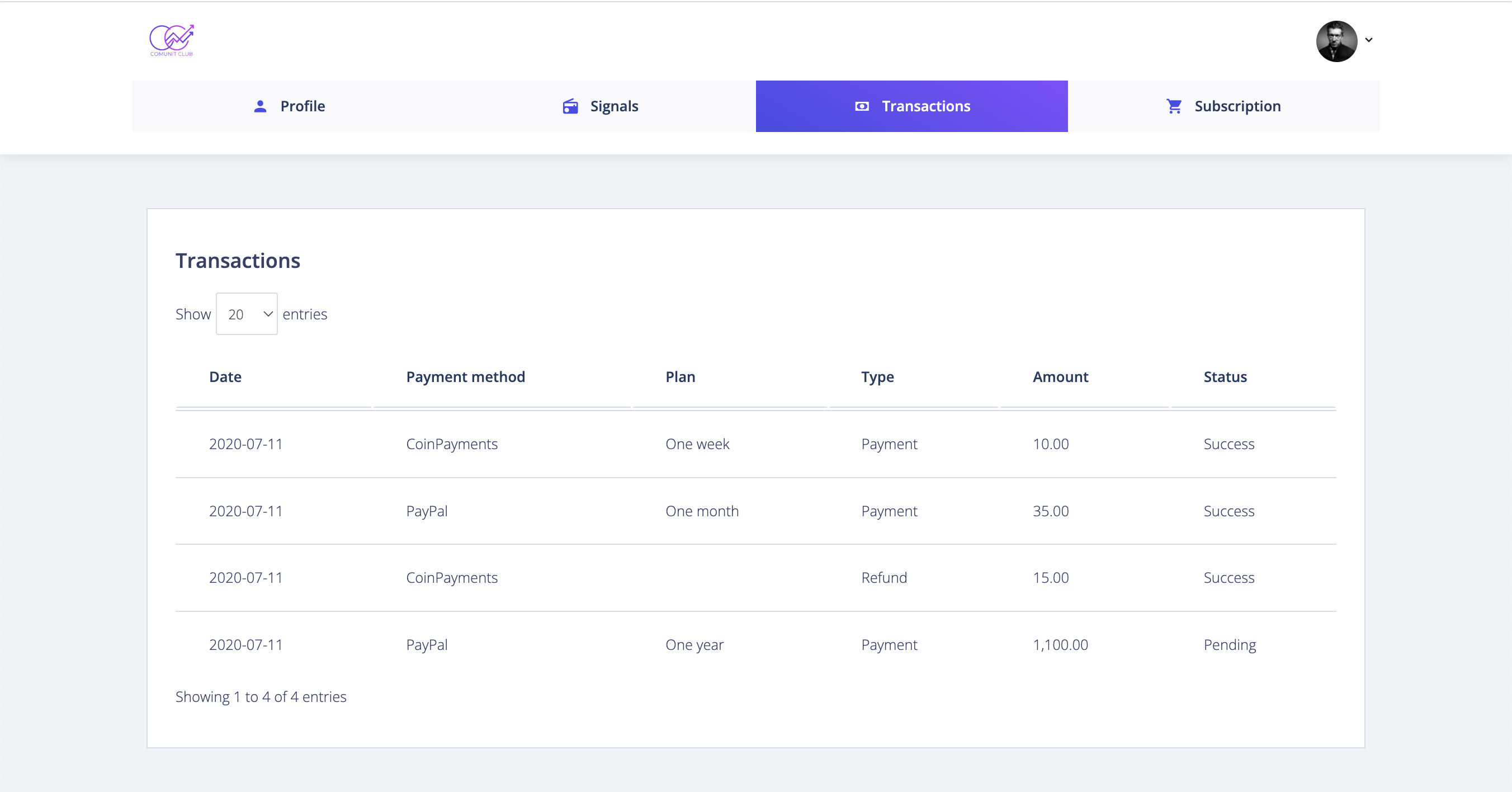
Task: Click the 35.00 amount cell
Action: pyautogui.click(x=1051, y=511)
